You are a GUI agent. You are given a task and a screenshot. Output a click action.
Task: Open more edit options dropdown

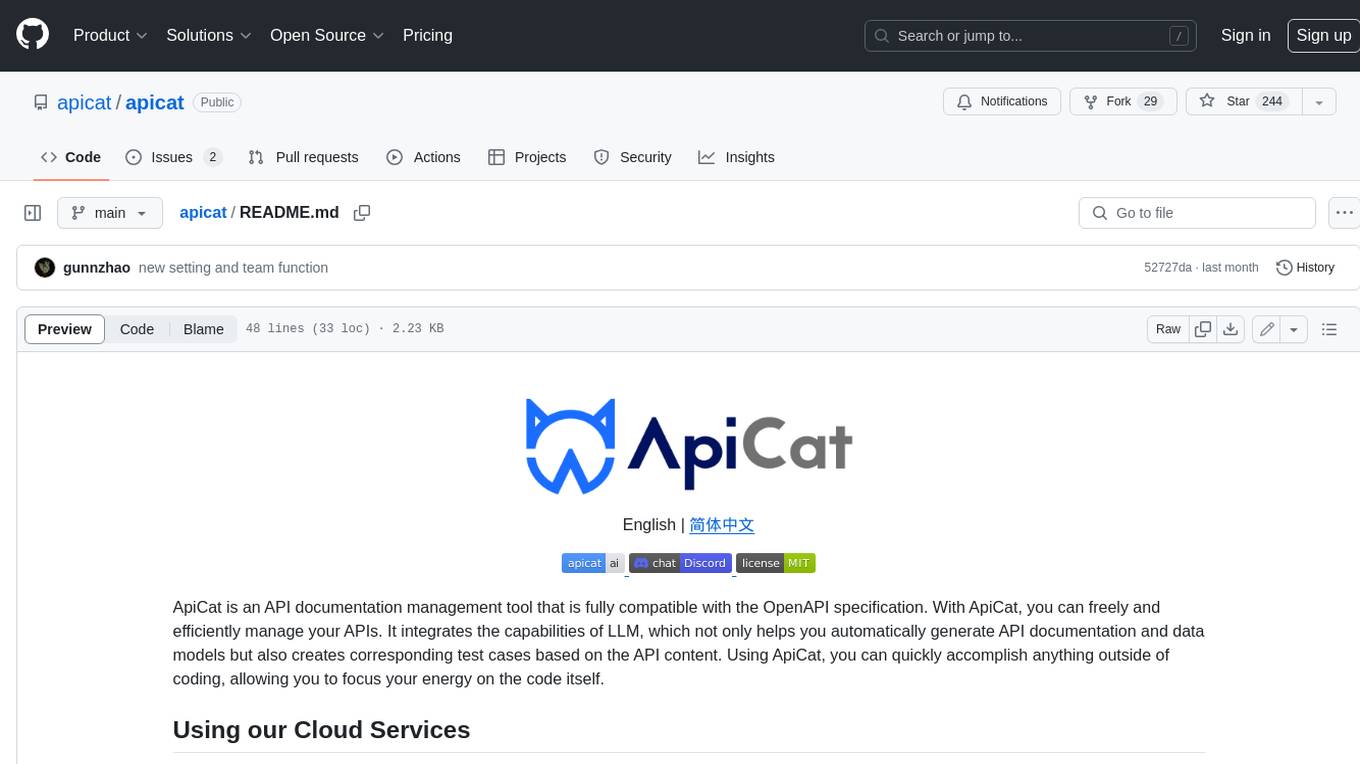[x=1294, y=329]
